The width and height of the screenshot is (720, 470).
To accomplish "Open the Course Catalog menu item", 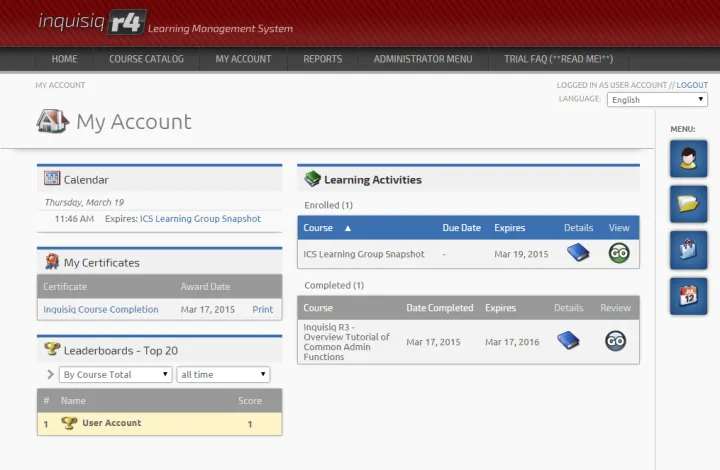I will 146,59.
